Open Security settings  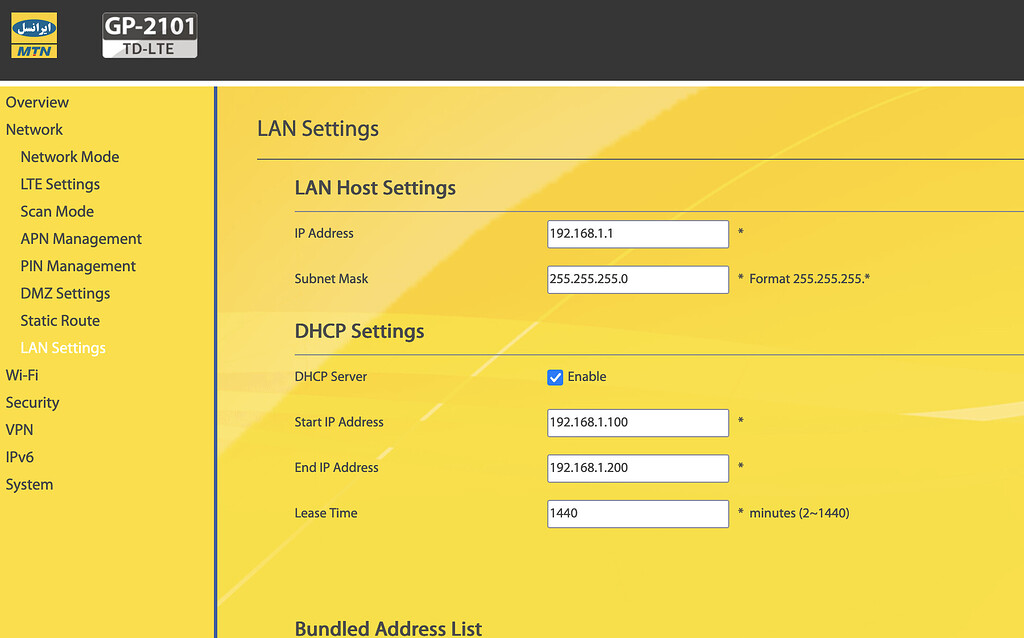click(x=32, y=402)
